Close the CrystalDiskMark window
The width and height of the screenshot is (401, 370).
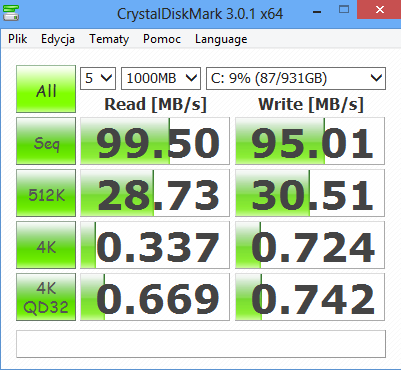(379, 10)
